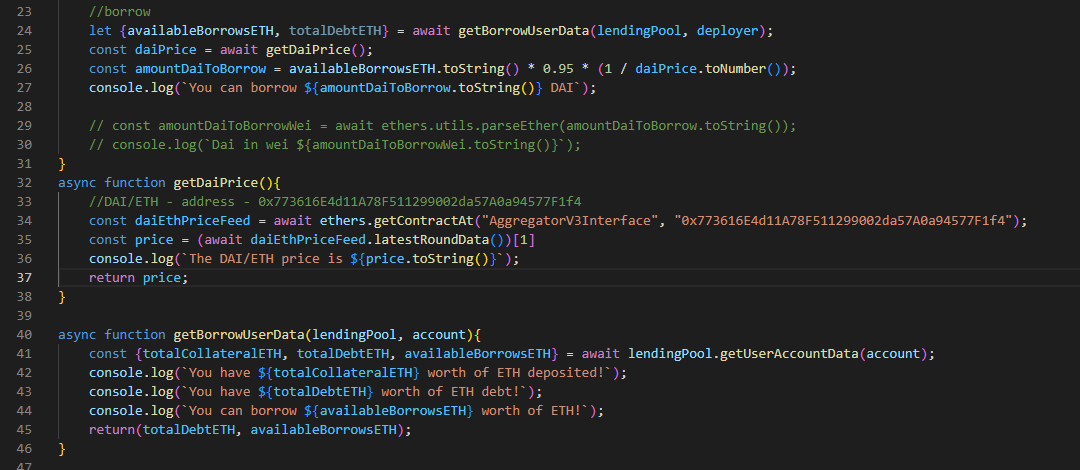The width and height of the screenshot is (1080, 470).
Task: Click 'getUserAccountData' method on line 41
Action: coord(789,354)
